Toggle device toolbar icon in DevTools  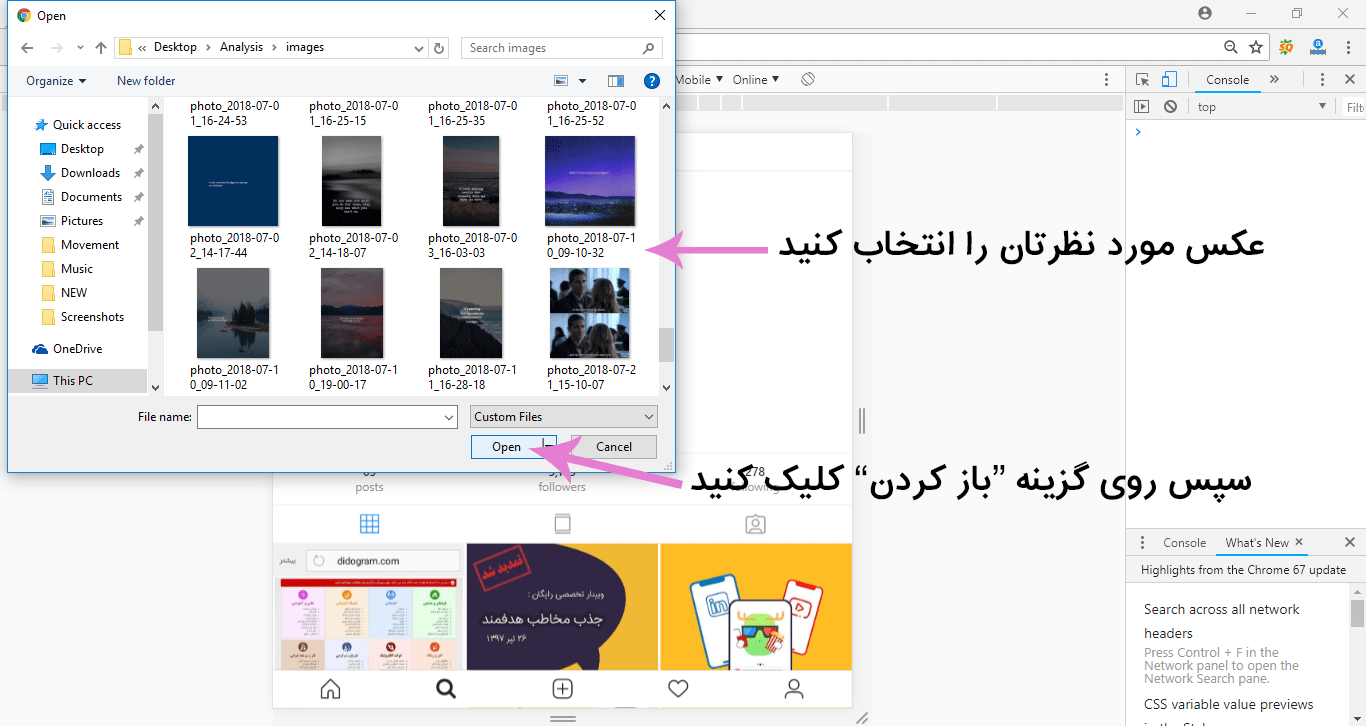(x=1169, y=80)
